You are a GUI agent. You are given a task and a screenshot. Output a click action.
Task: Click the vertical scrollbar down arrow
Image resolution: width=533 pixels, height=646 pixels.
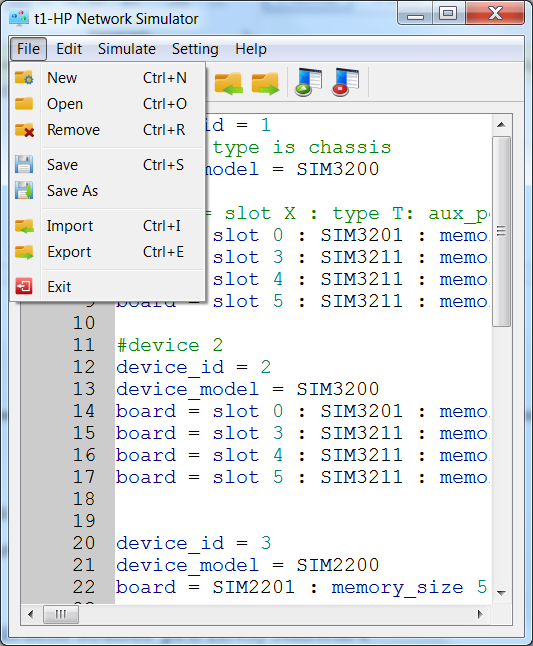(x=501, y=593)
